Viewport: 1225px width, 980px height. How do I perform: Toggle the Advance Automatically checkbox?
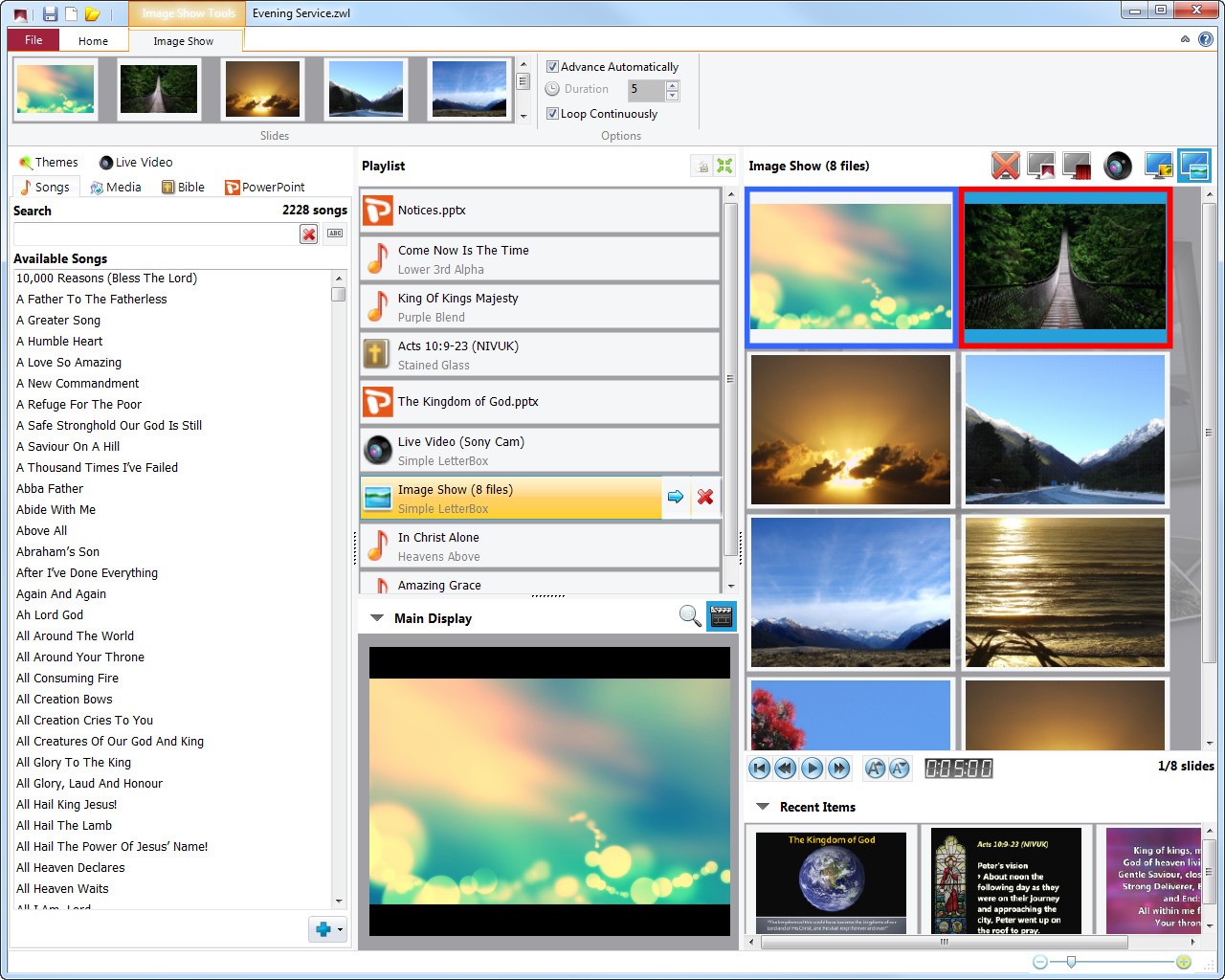point(552,67)
